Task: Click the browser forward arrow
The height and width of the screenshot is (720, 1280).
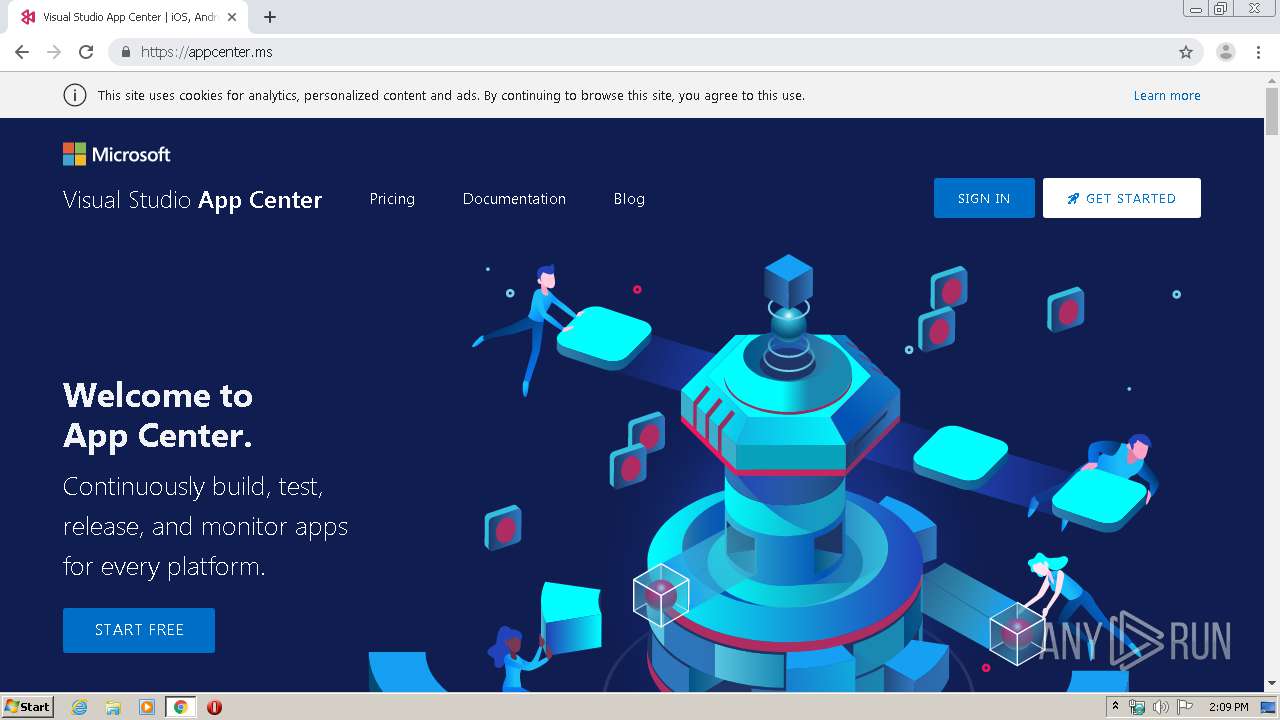Action: (x=54, y=52)
